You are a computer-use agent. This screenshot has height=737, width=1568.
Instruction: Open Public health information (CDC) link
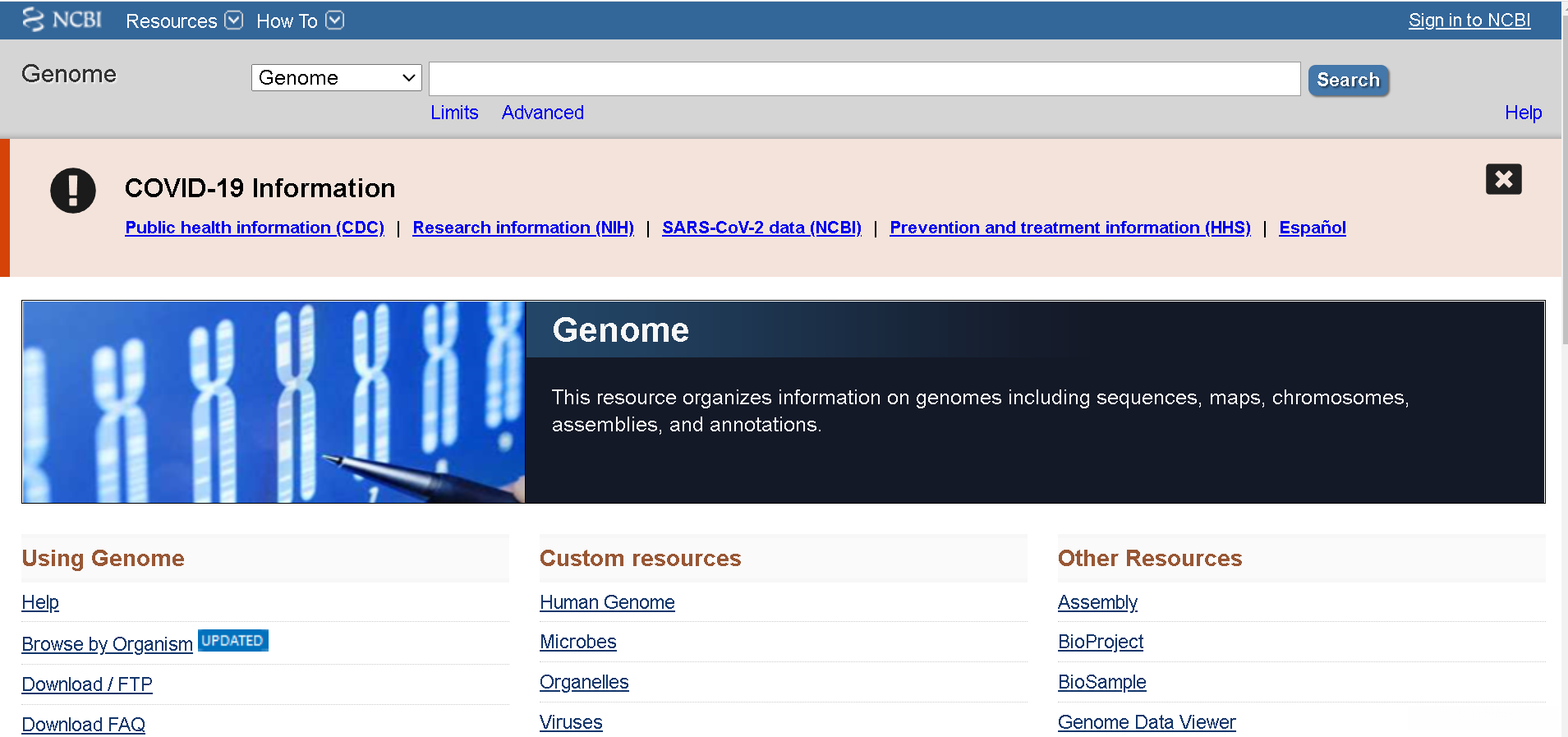click(x=255, y=228)
